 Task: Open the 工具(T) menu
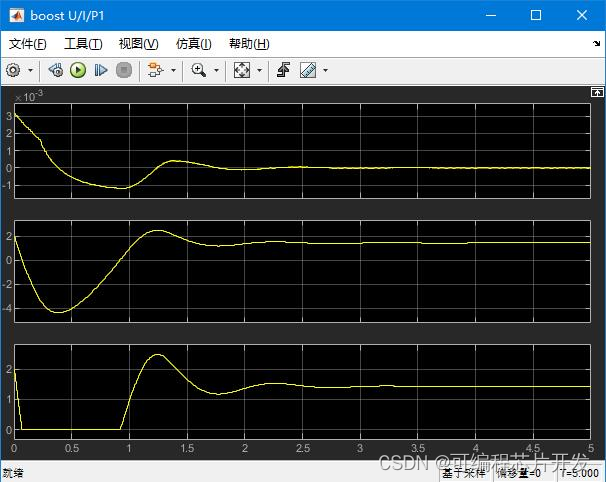(x=83, y=44)
